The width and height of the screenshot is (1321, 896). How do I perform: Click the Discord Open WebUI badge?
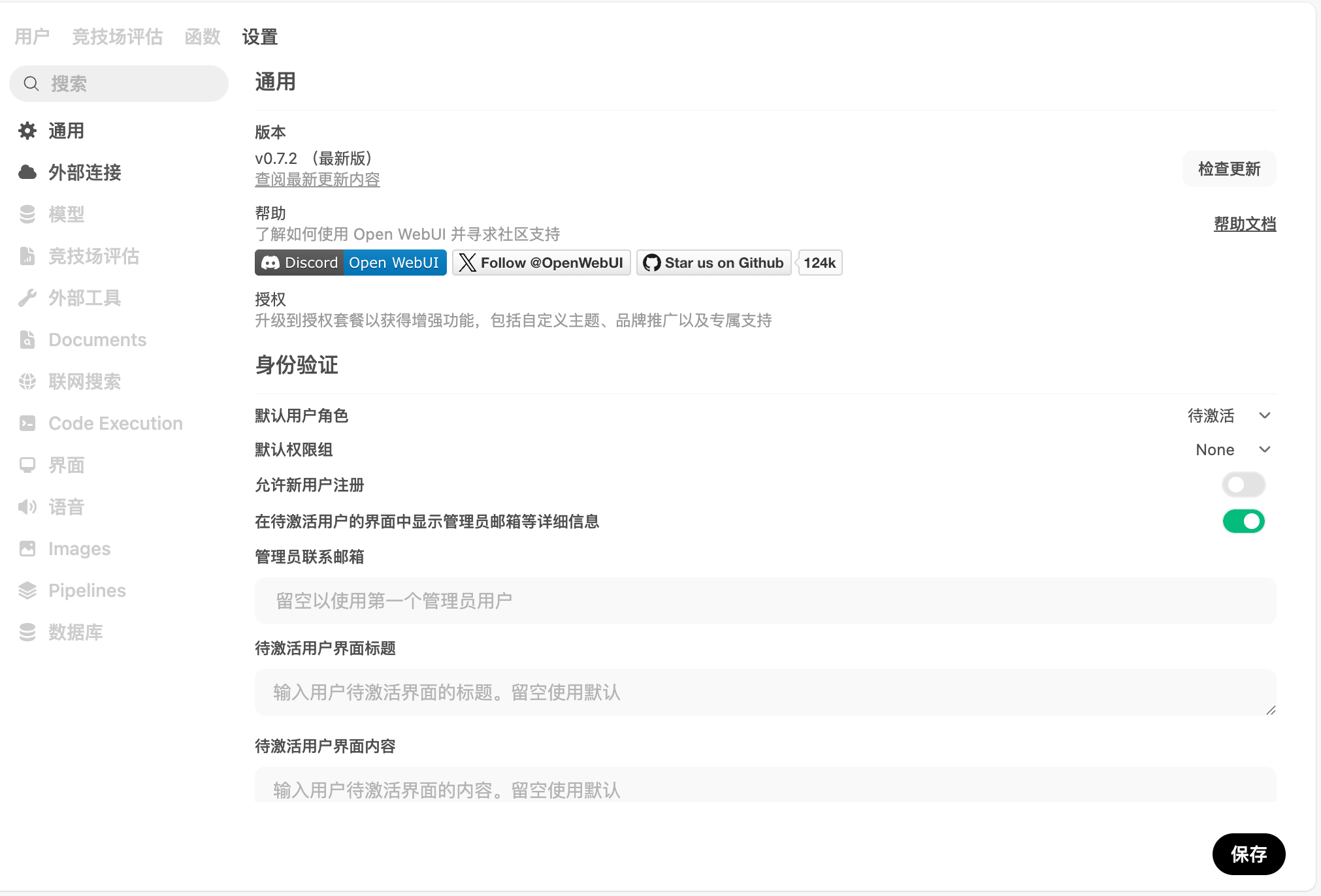[x=351, y=263]
